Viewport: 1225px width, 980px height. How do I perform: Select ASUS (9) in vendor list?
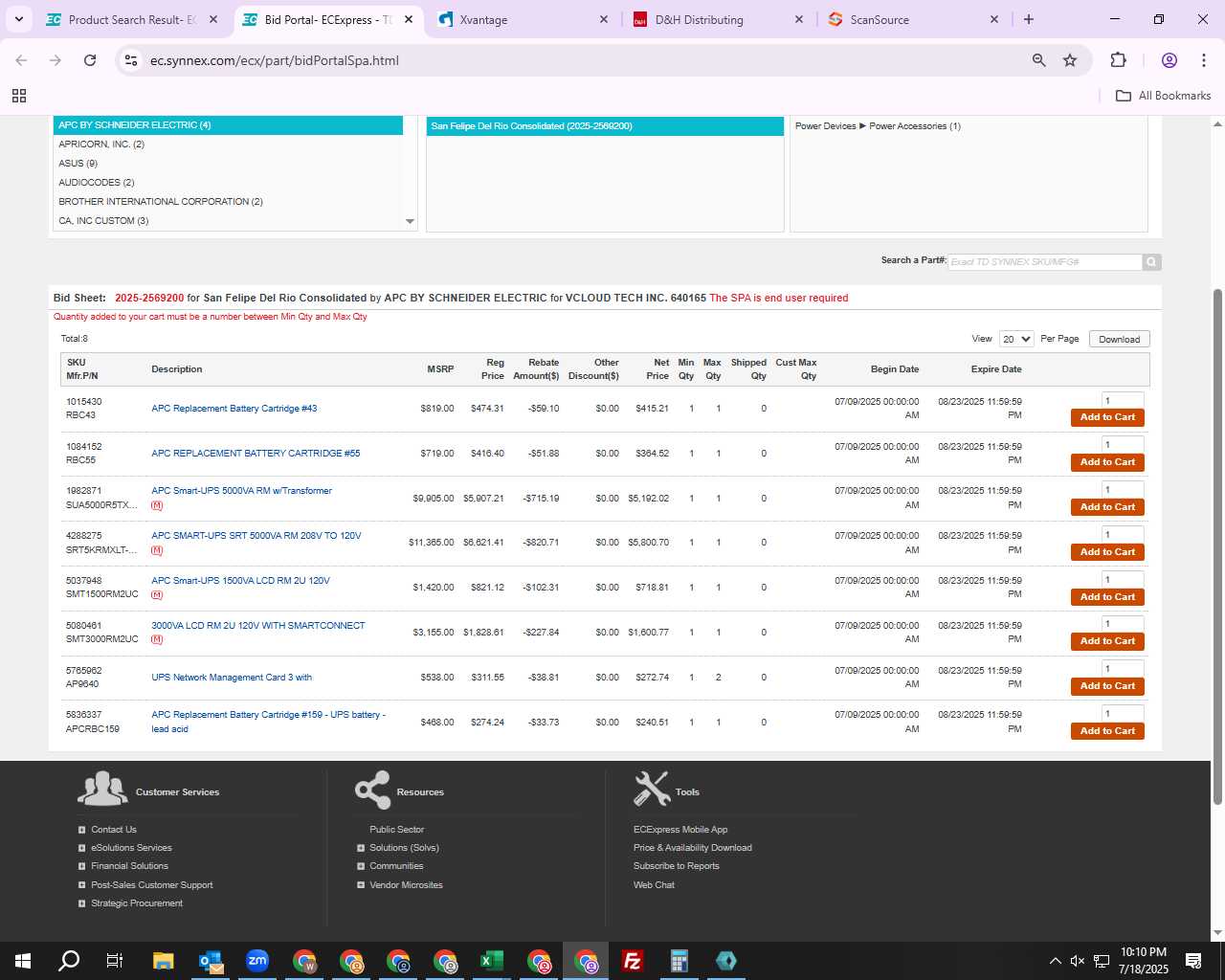(228, 164)
